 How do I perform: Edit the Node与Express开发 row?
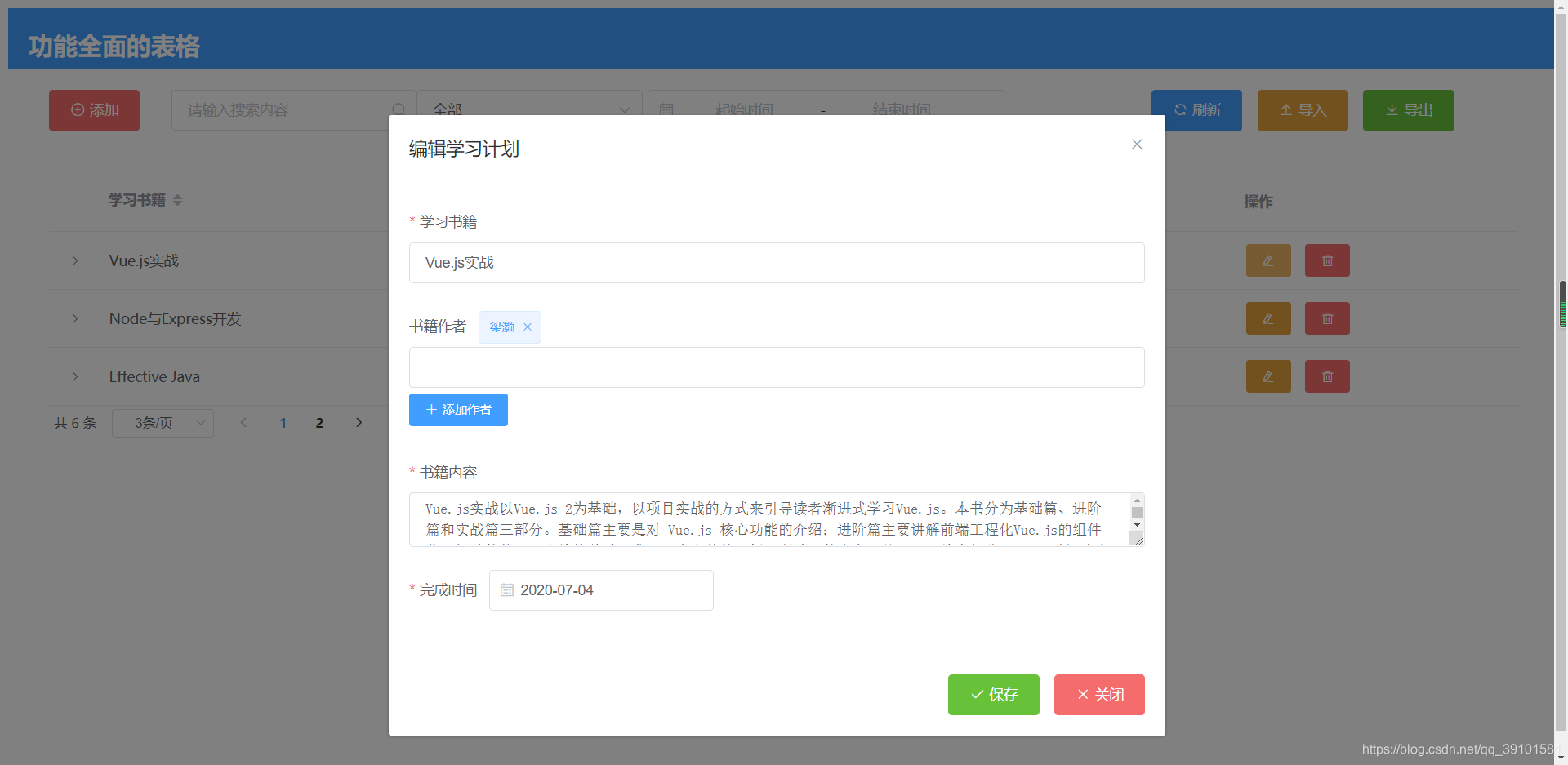tap(1268, 319)
